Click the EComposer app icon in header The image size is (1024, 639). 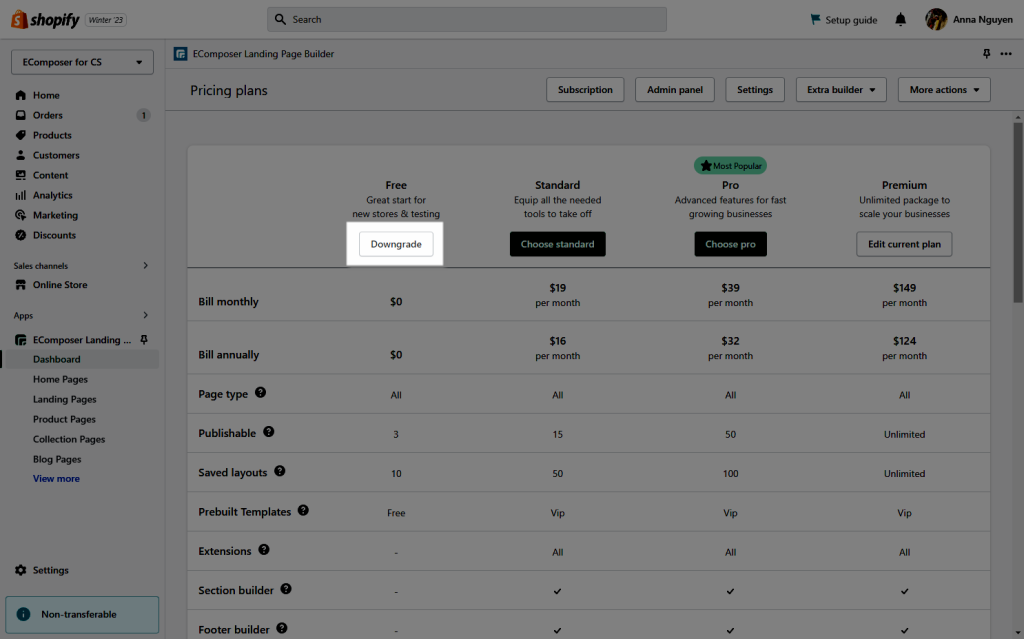click(x=180, y=54)
